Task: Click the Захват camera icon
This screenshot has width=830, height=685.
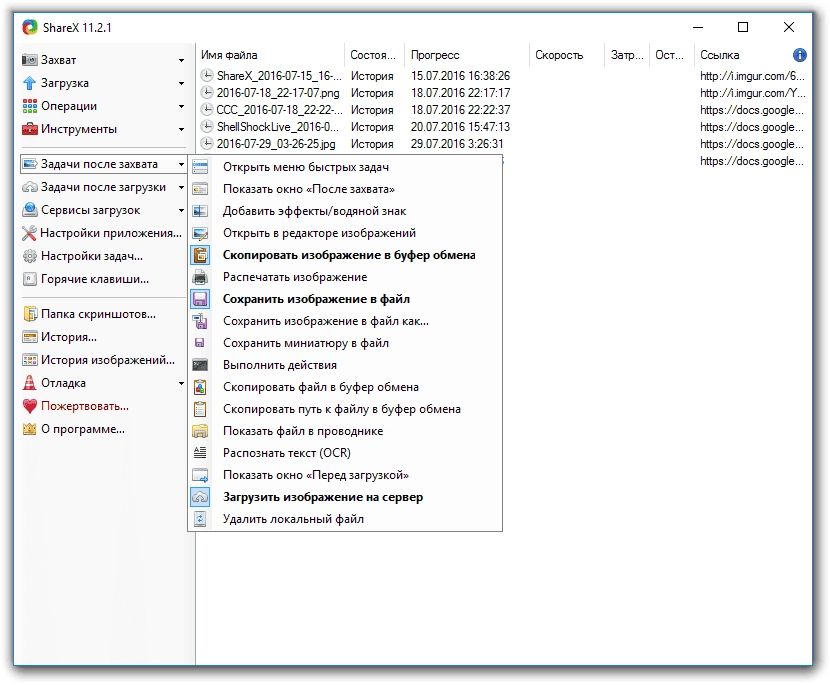Action: [30, 60]
